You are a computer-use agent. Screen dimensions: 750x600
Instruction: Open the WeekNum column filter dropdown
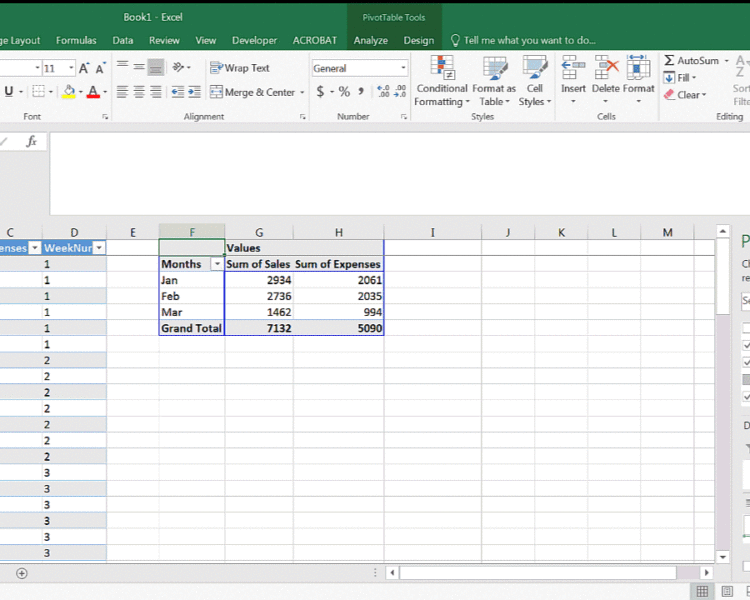[x=99, y=248]
